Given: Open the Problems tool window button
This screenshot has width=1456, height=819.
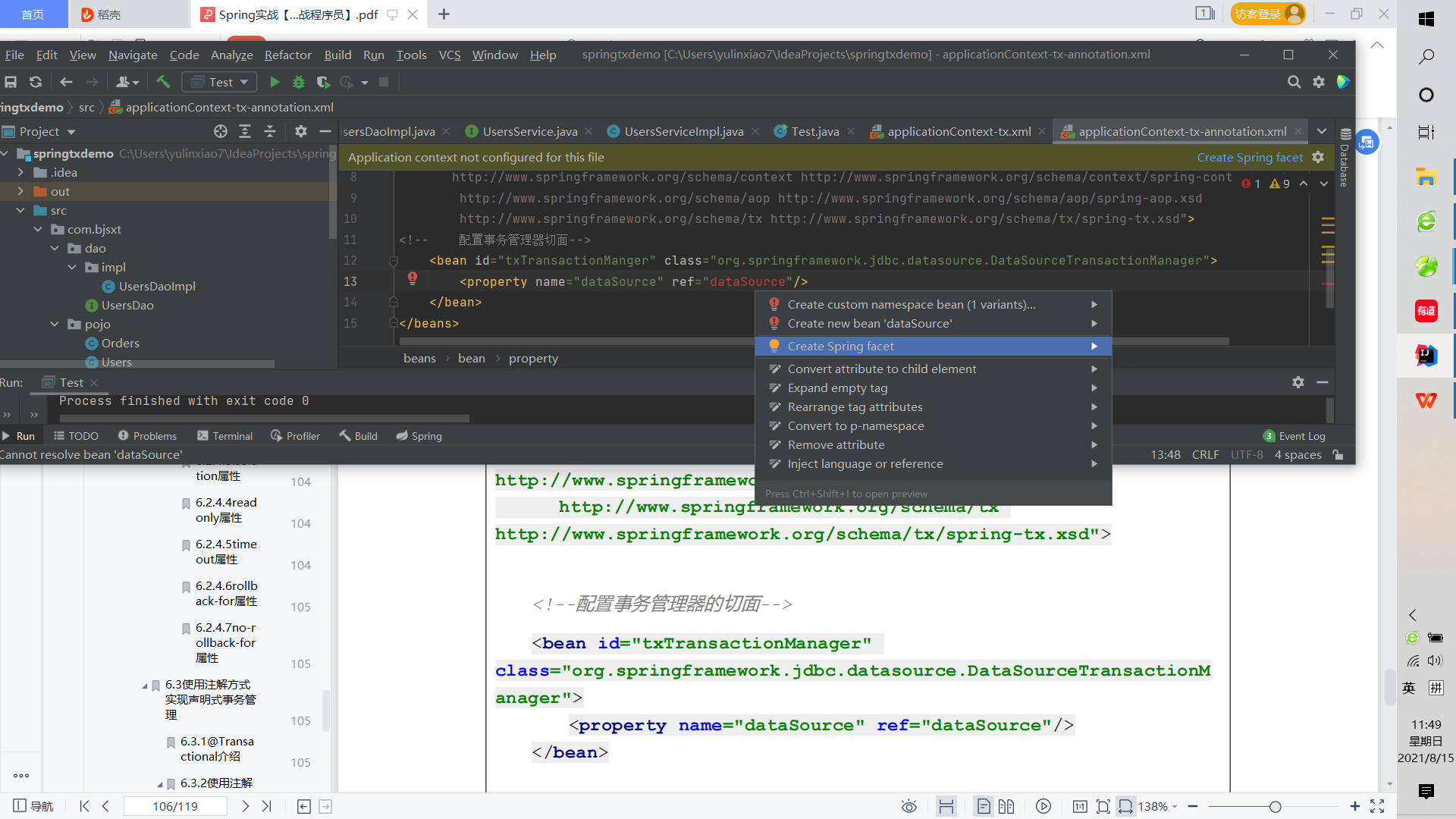Looking at the screenshot, I should [147, 436].
